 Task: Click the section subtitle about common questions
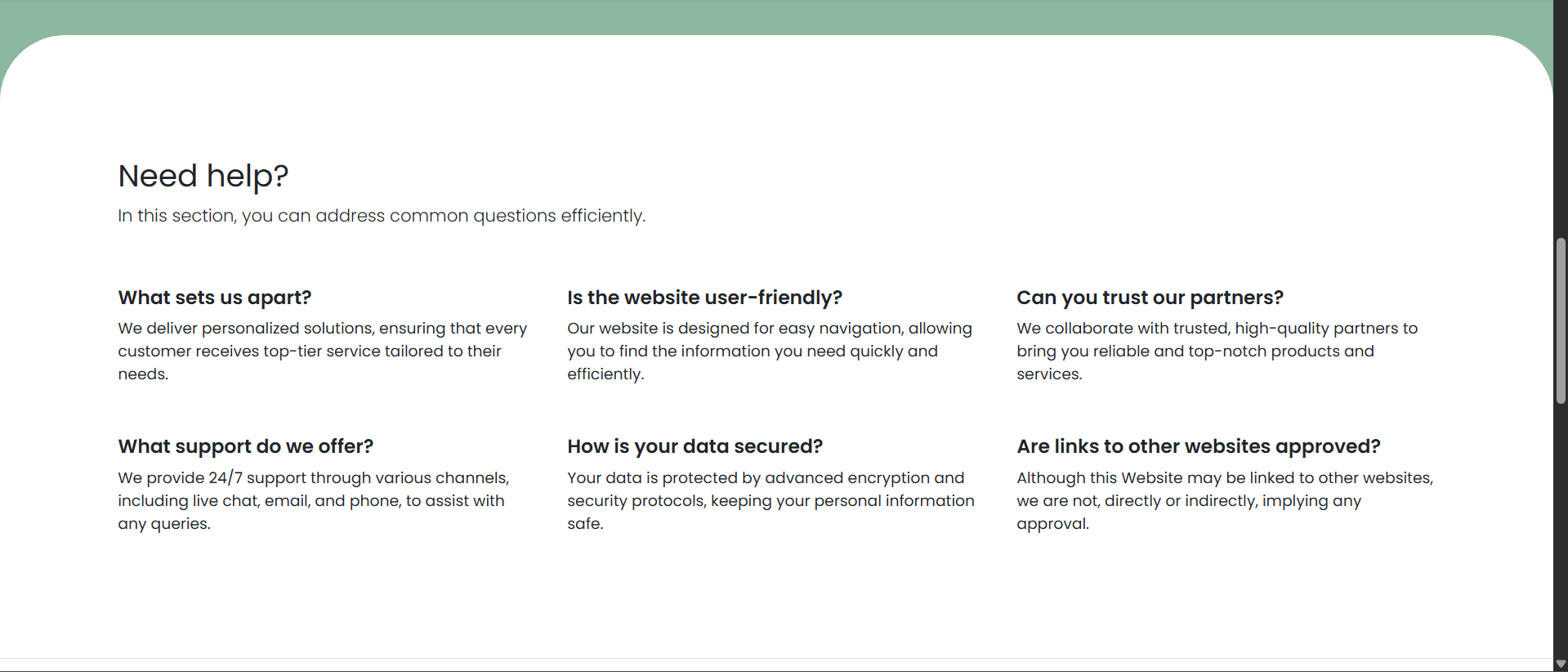[x=382, y=216]
